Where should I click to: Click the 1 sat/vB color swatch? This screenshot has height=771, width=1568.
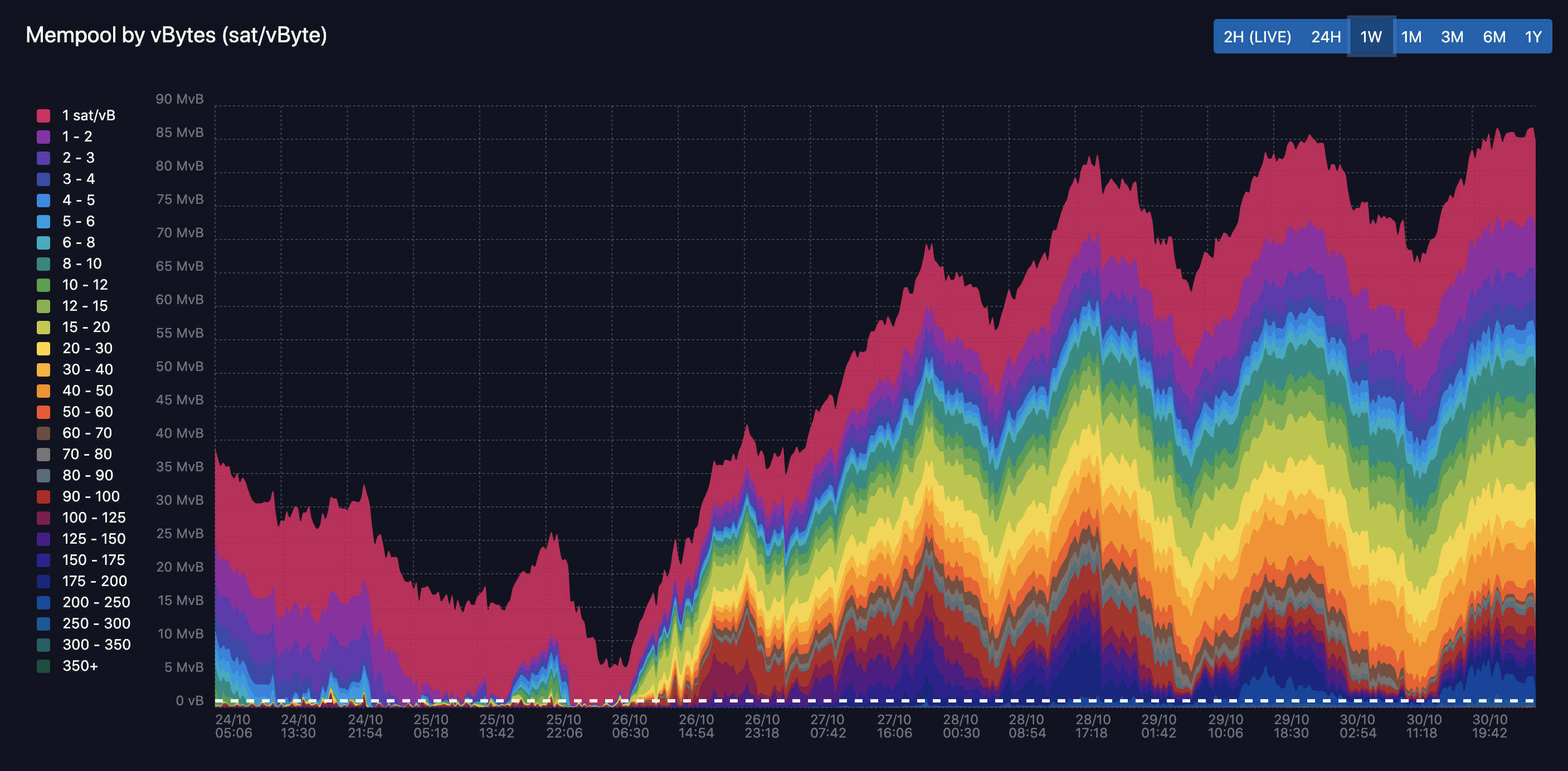(43, 116)
